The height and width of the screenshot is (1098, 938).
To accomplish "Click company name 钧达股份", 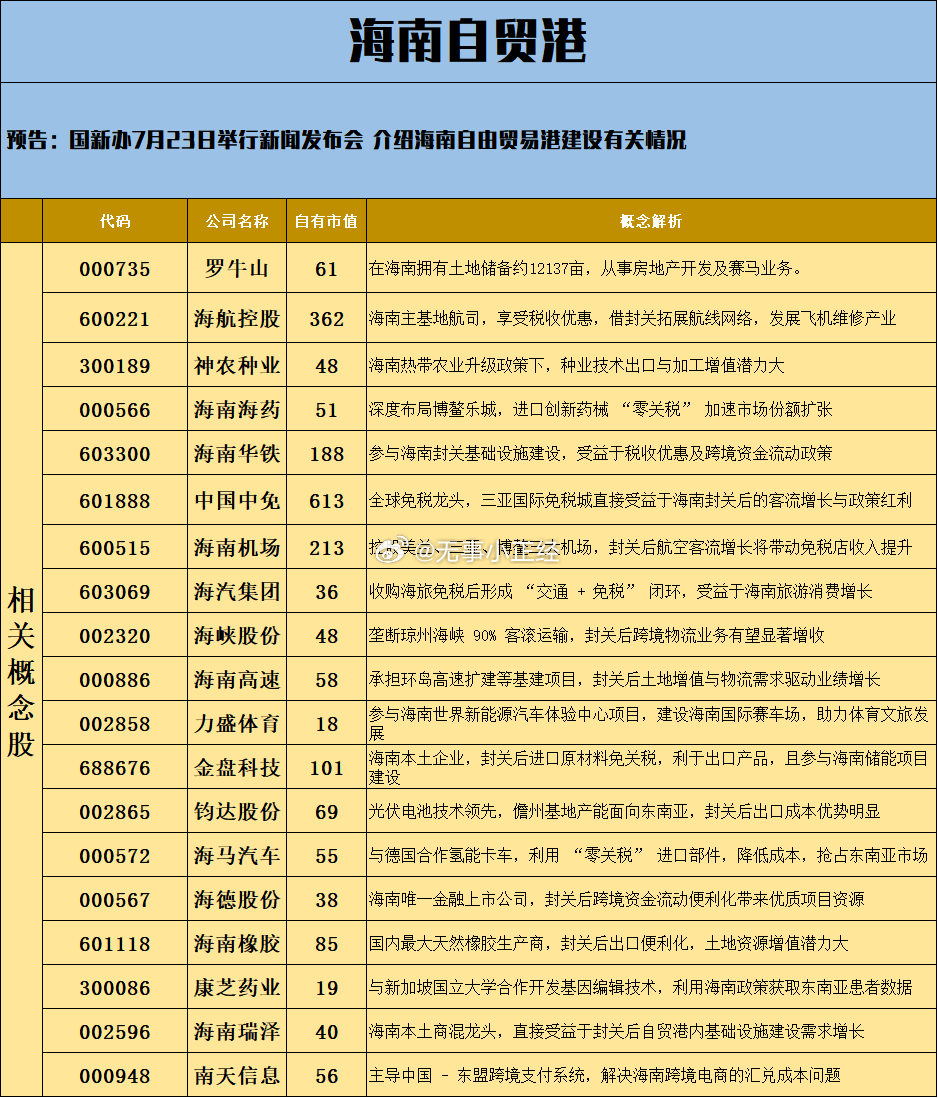I will pyautogui.click(x=237, y=812).
